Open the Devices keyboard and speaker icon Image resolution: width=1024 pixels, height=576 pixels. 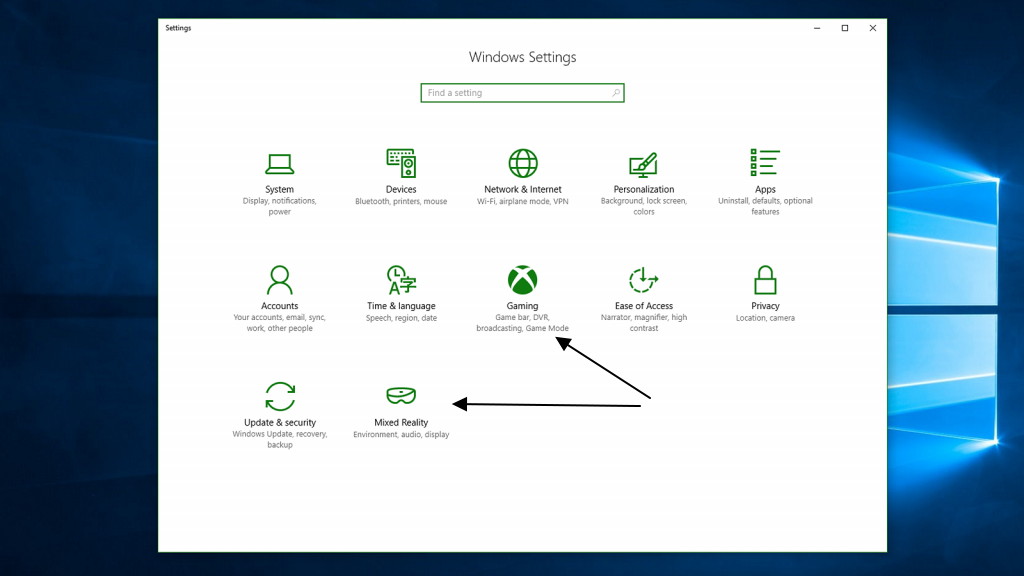pos(401,163)
